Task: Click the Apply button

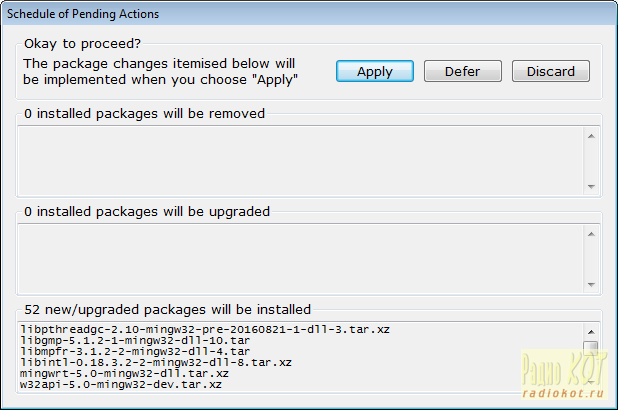Action: click(374, 71)
